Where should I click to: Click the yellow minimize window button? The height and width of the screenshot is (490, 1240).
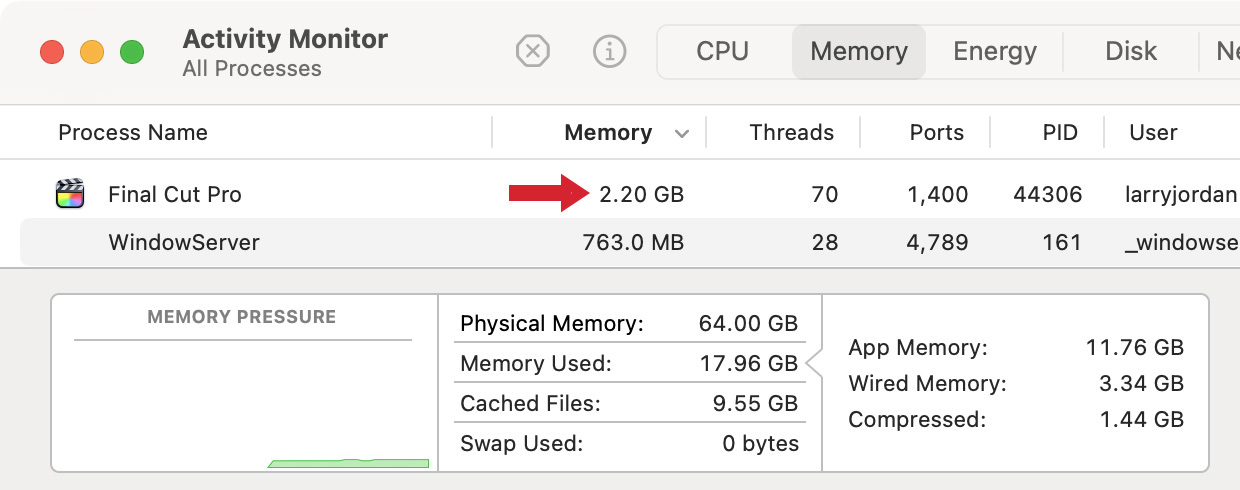coord(92,52)
